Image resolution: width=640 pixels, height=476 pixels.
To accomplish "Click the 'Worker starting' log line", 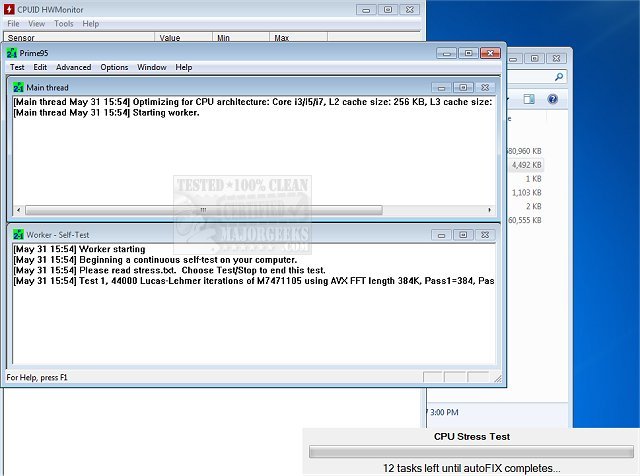I will coord(79,249).
